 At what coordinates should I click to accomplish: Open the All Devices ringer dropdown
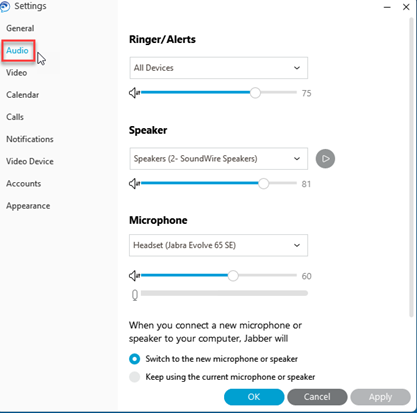(219, 68)
